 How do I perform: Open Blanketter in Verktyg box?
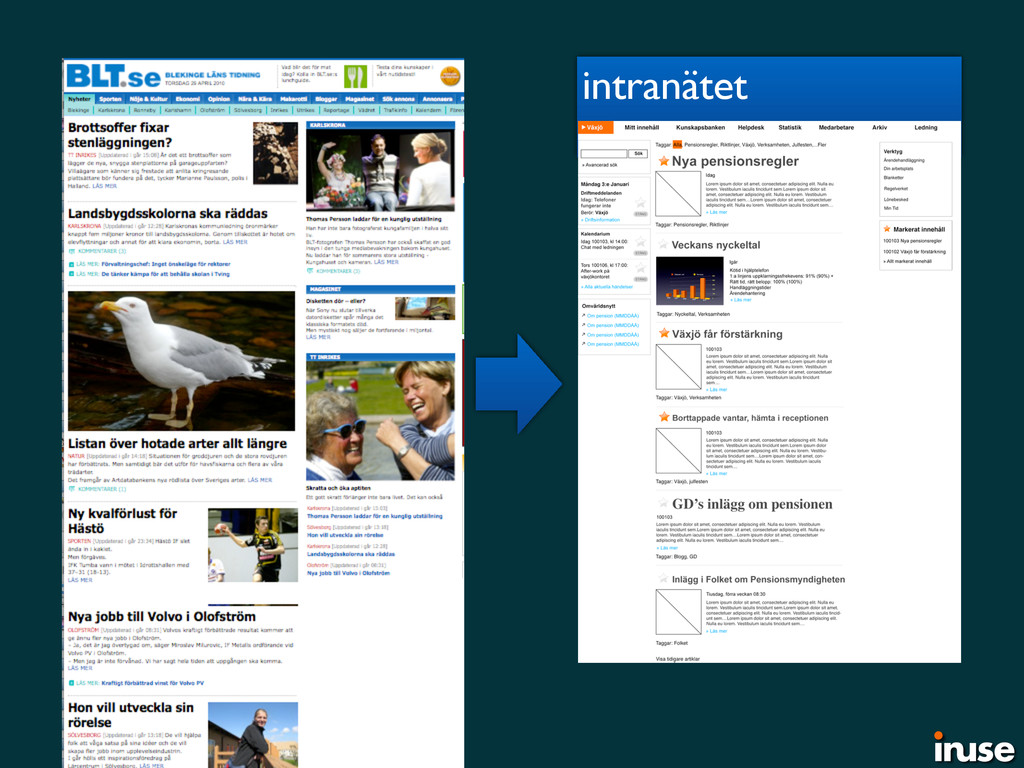893,178
